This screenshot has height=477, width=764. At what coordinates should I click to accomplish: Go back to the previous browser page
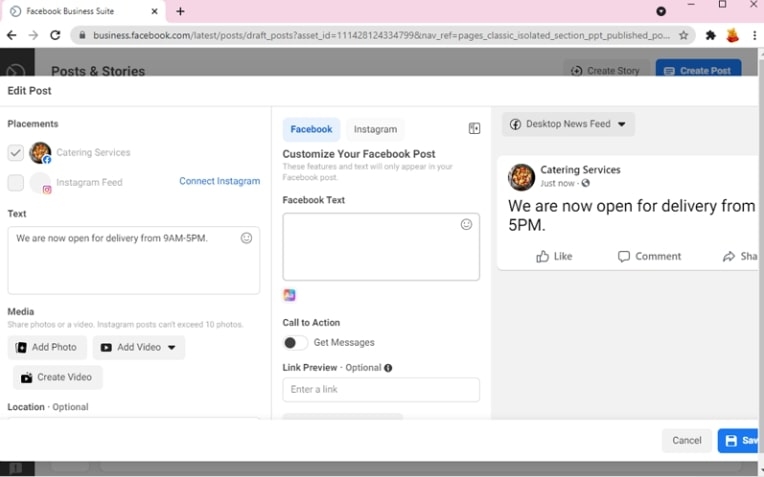(12, 35)
